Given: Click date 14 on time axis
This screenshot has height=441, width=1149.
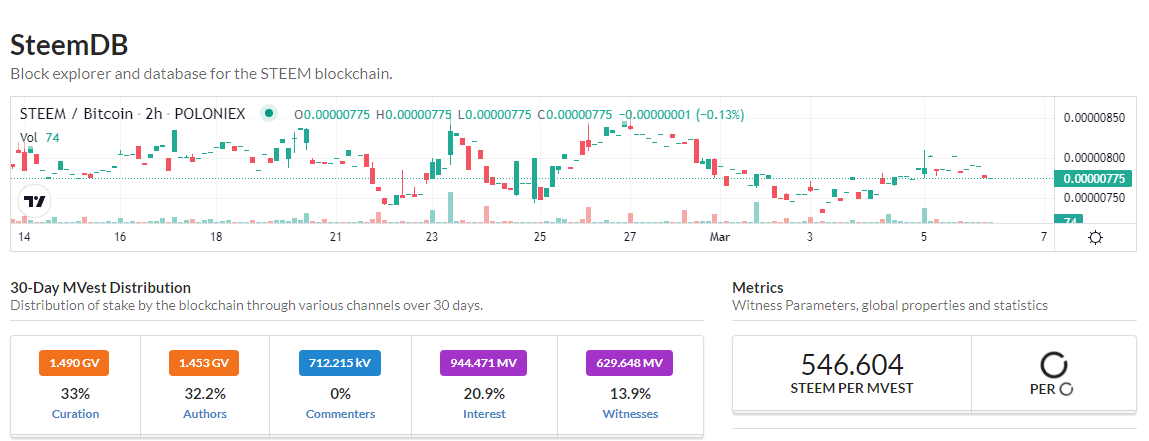Looking at the screenshot, I should [x=23, y=237].
